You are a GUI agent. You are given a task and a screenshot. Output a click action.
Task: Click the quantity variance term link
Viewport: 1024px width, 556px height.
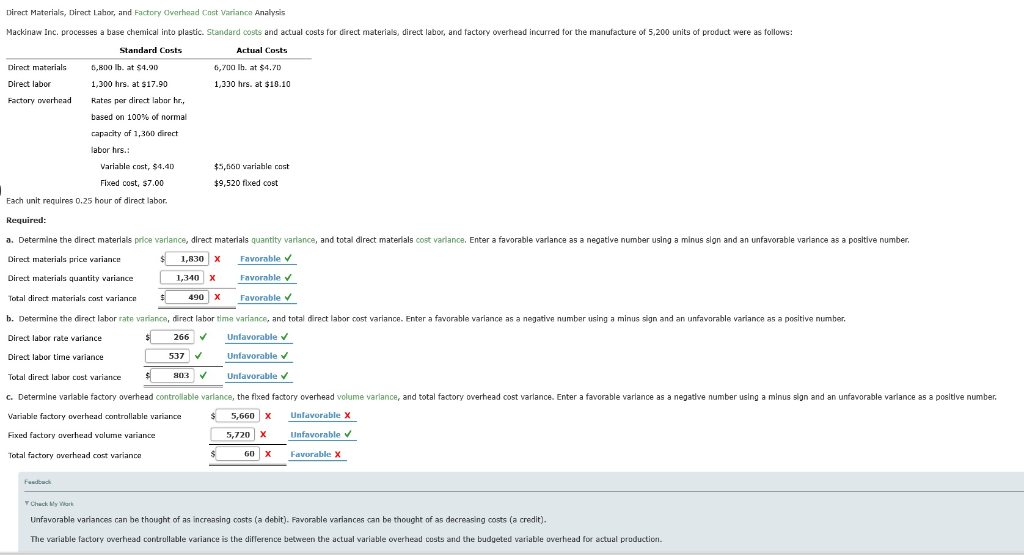283,240
